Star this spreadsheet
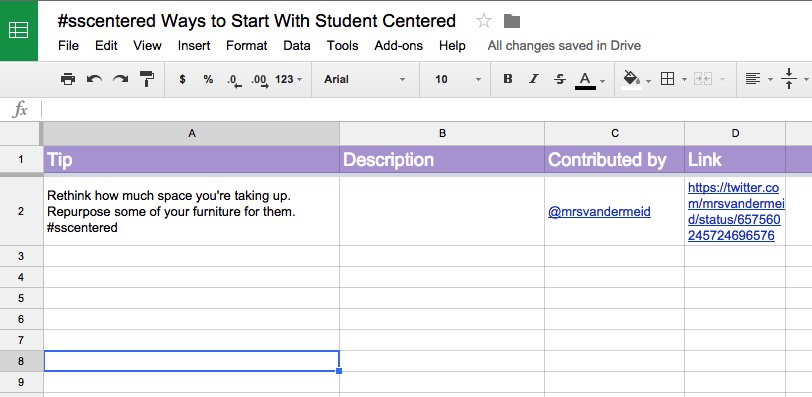 484,21
